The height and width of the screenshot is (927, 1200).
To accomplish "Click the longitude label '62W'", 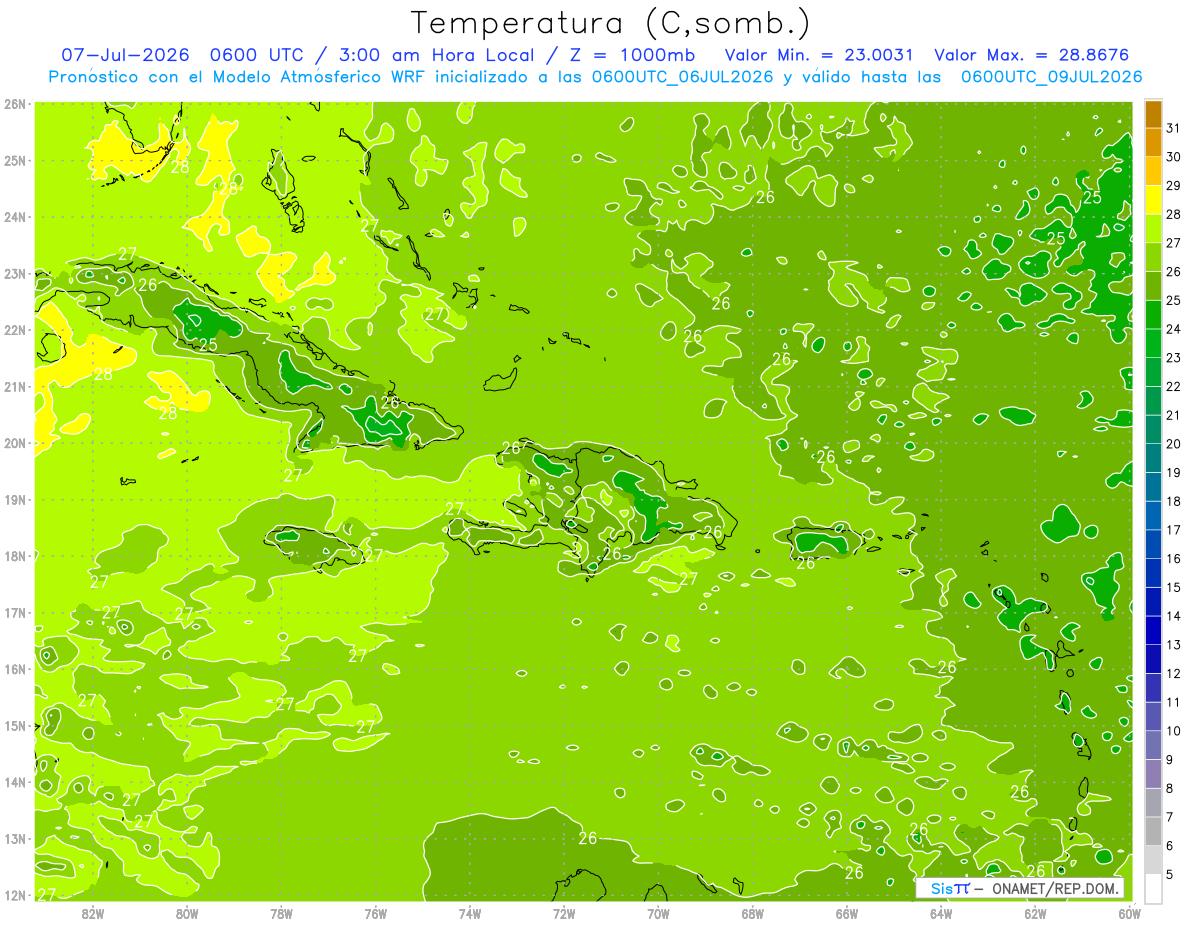I will [x=1035, y=913].
